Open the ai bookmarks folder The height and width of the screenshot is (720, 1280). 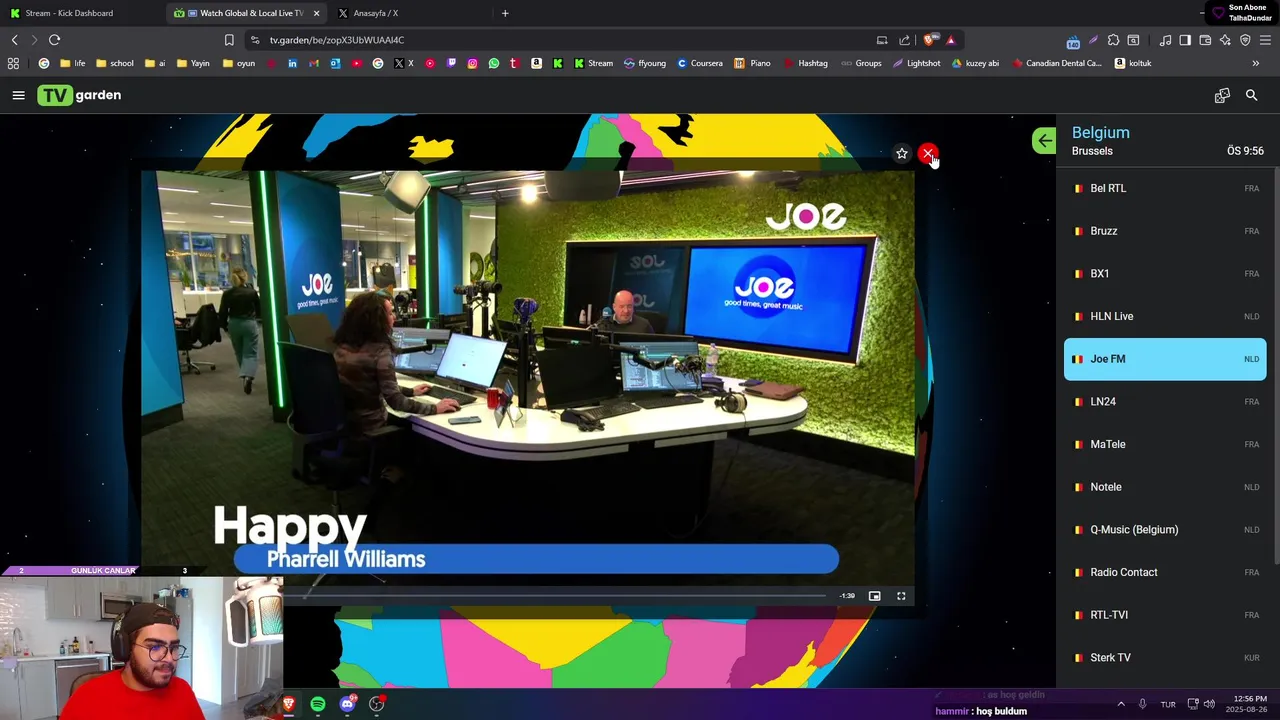pos(155,63)
